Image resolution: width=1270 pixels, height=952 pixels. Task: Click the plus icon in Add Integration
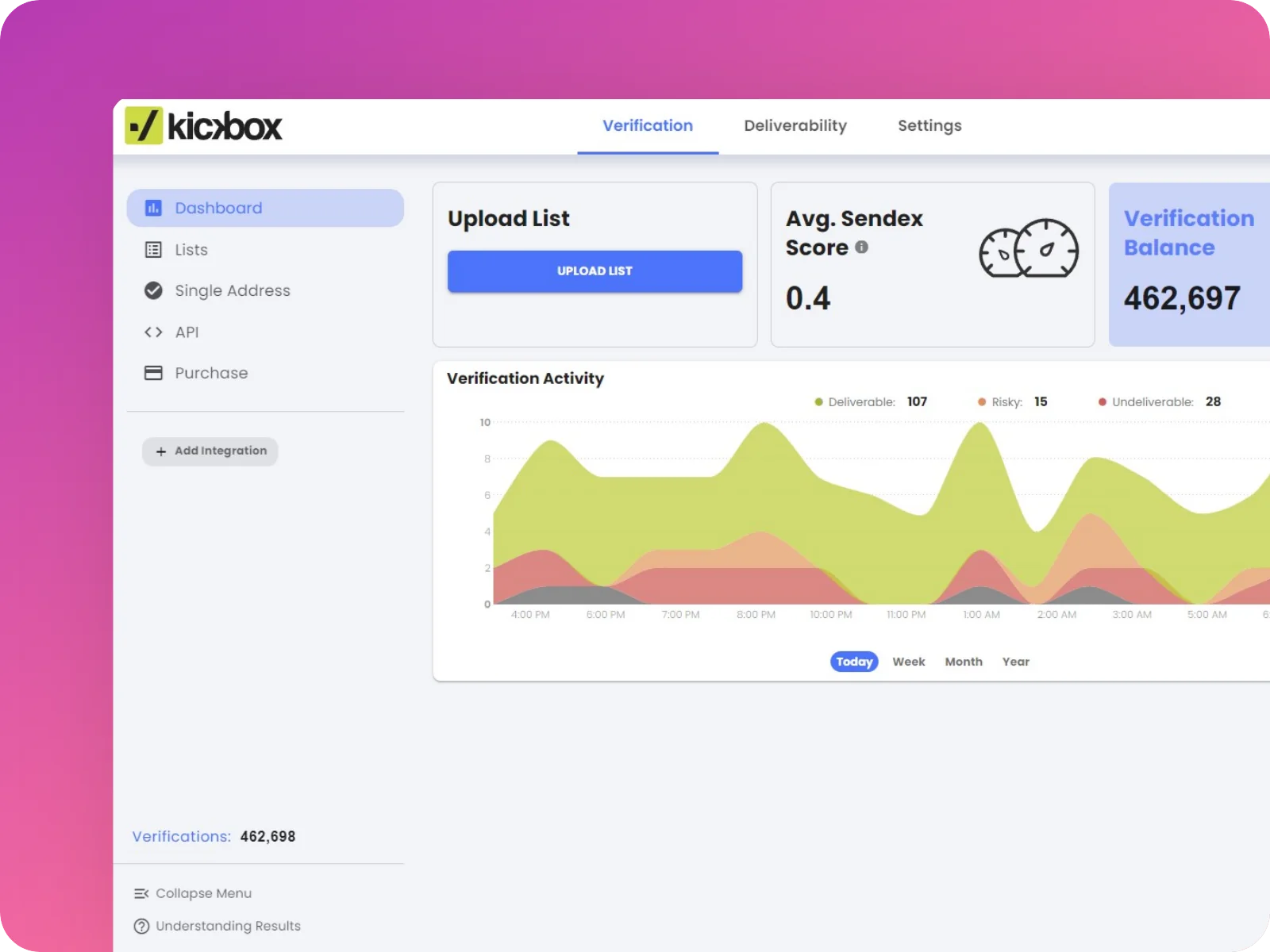click(x=161, y=451)
